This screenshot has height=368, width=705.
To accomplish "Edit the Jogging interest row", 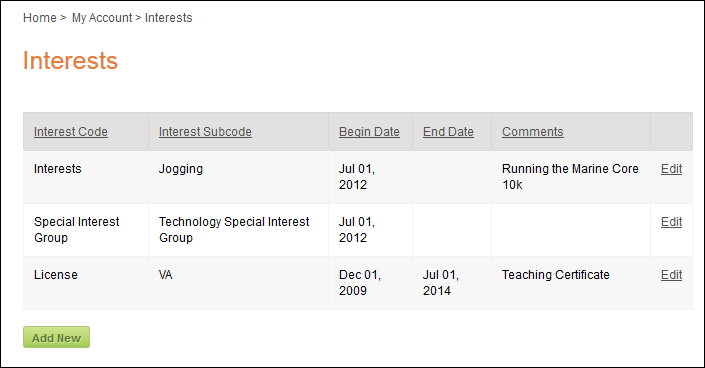I will [x=671, y=169].
